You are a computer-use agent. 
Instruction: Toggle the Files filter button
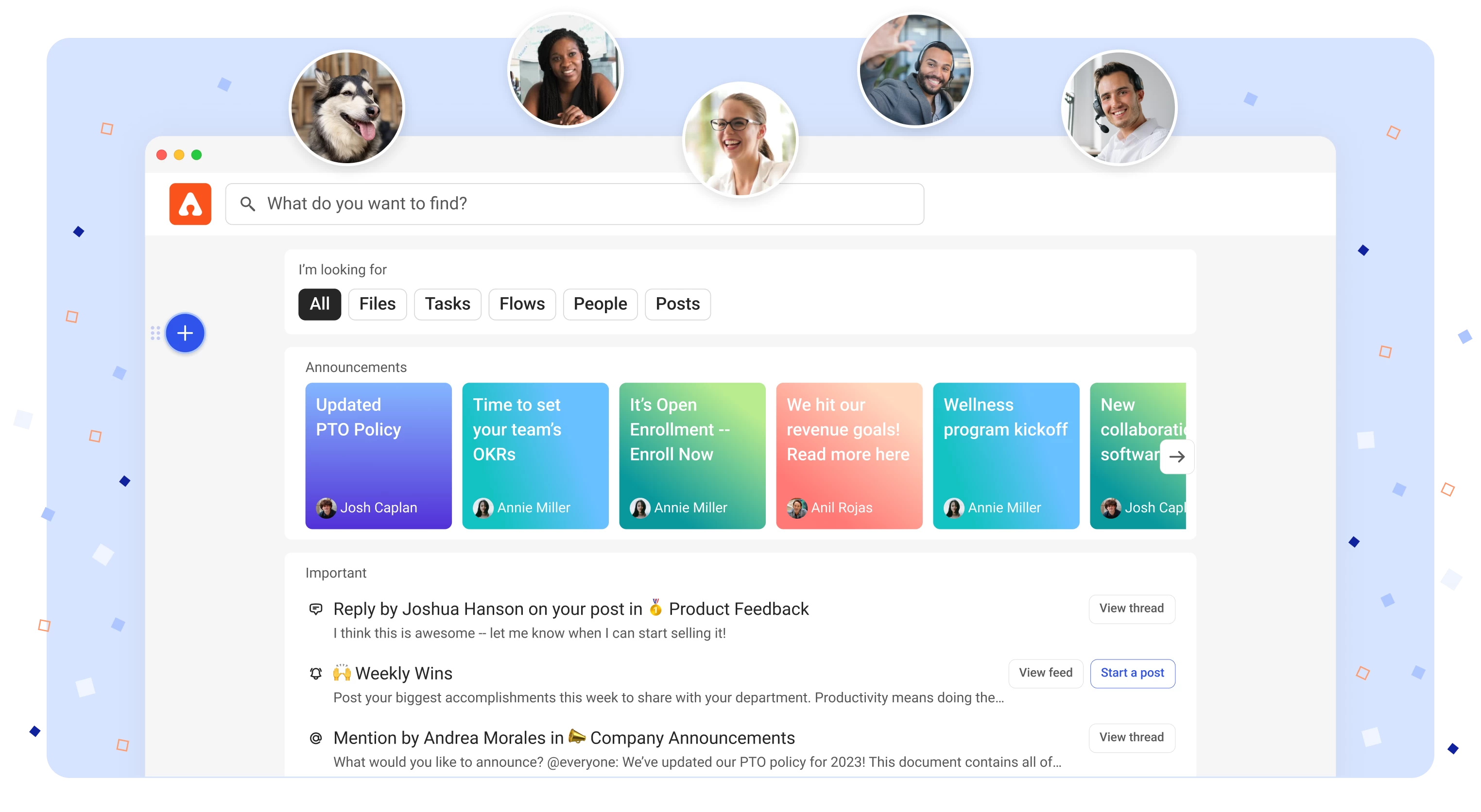tap(378, 303)
